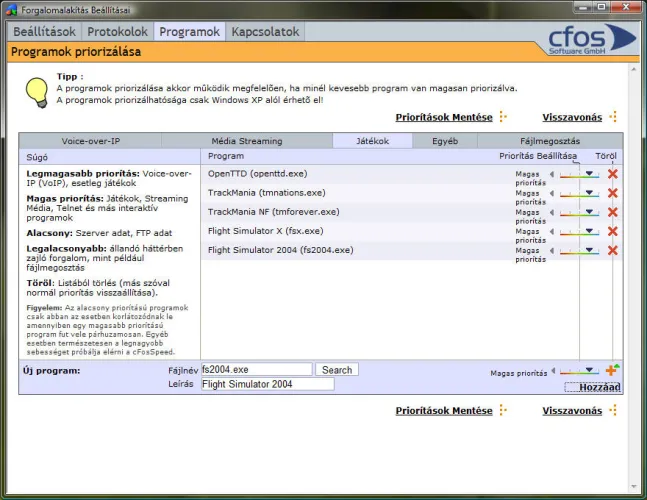Image resolution: width=647 pixels, height=500 pixels.
Task: Delete the TrackMania NF (tmforever.exe) row
Action: point(612,212)
